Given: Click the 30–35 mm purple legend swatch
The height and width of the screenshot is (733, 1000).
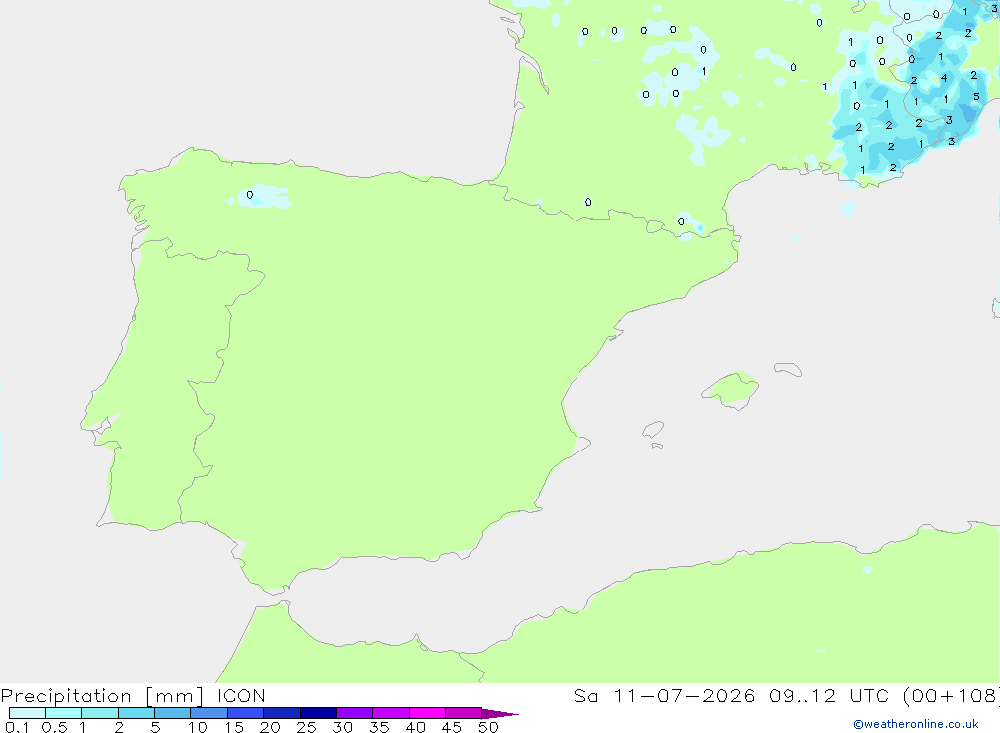Looking at the screenshot, I should pyautogui.click(x=354, y=713).
